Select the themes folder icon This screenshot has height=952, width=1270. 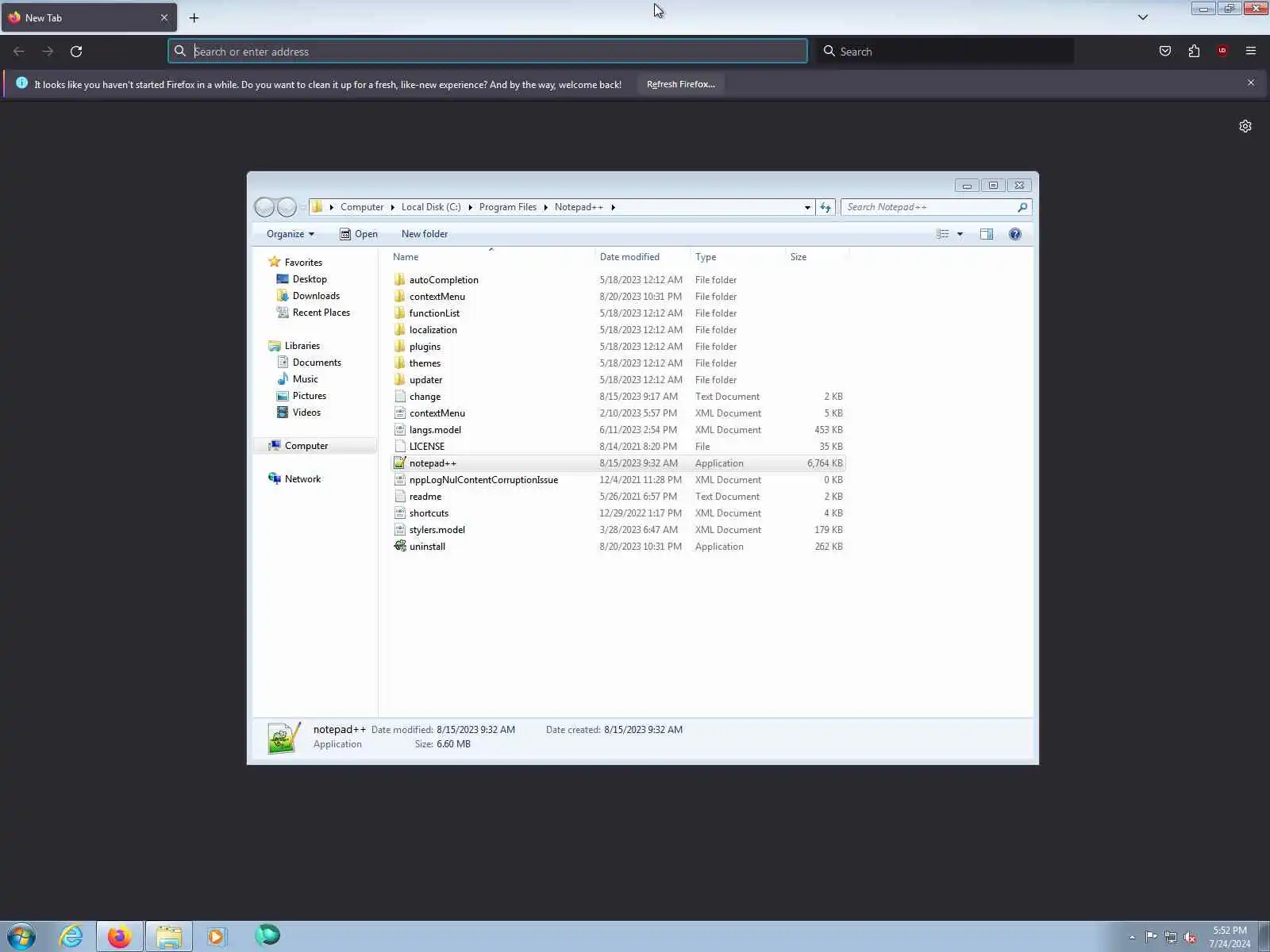click(400, 363)
